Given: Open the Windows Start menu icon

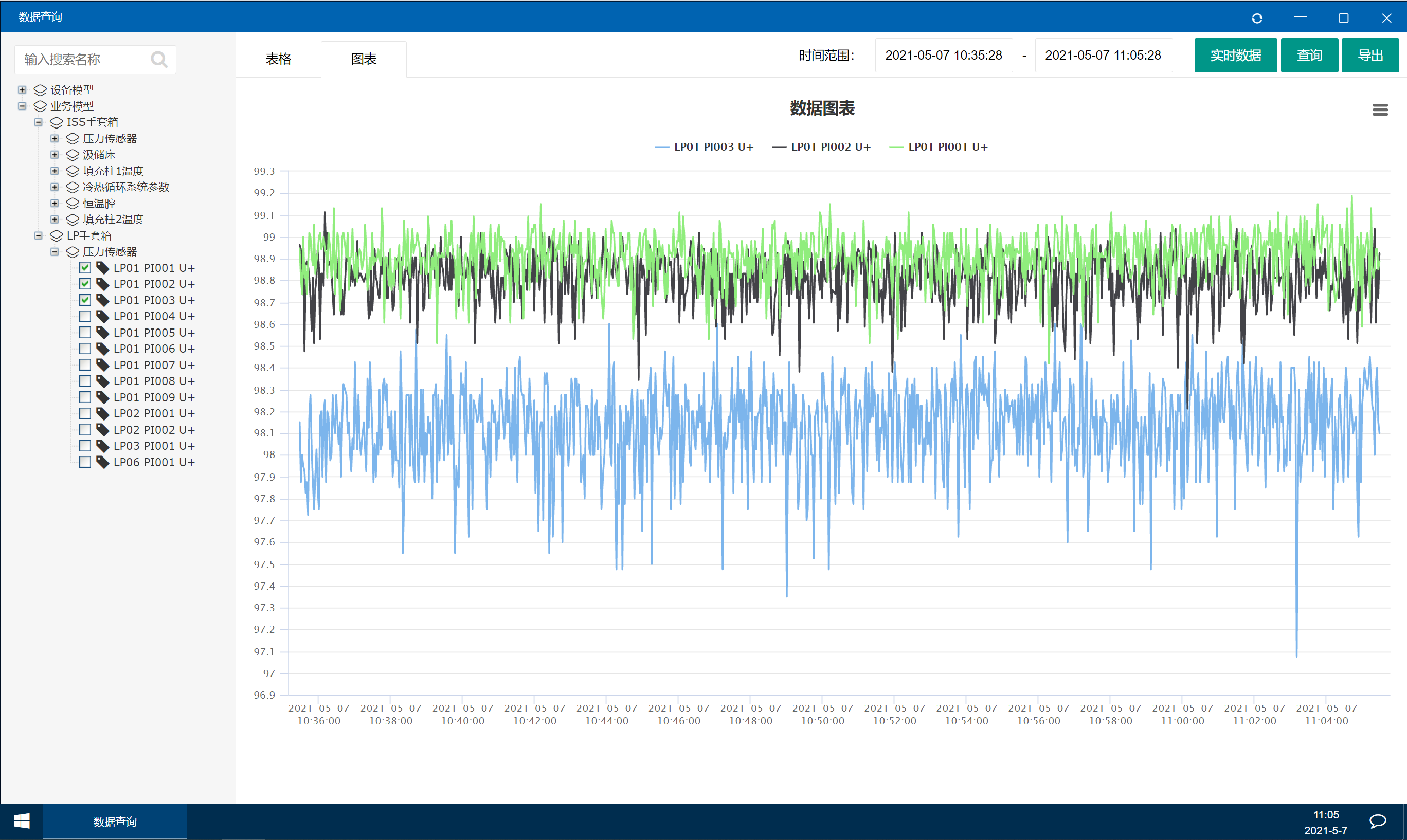Looking at the screenshot, I should pos(22,821).
